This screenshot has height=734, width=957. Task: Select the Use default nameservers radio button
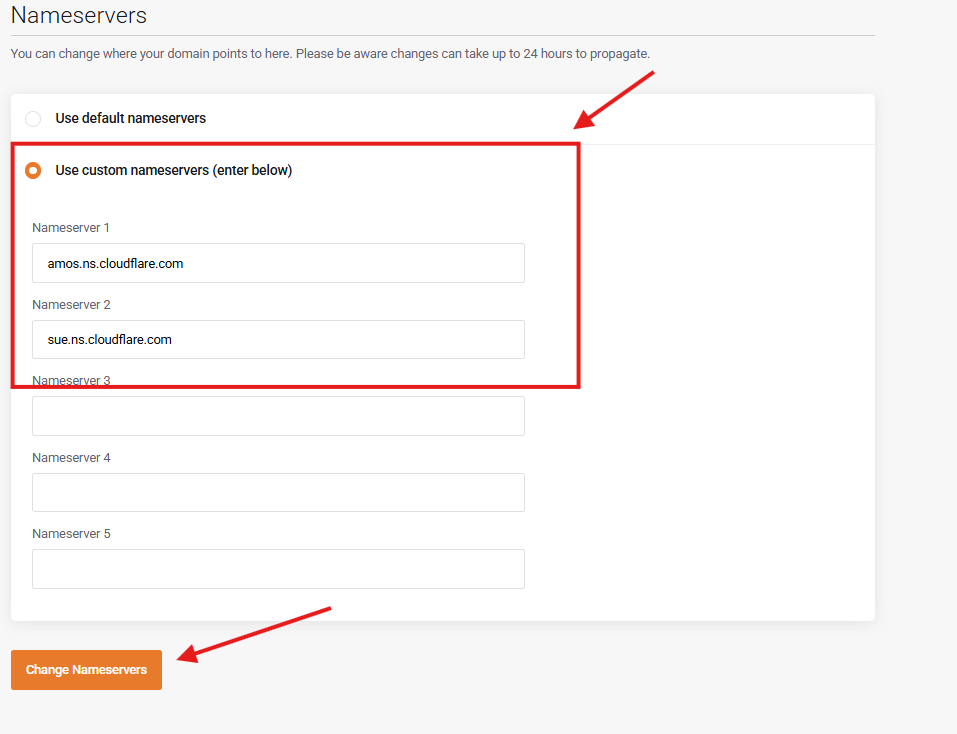33,119
